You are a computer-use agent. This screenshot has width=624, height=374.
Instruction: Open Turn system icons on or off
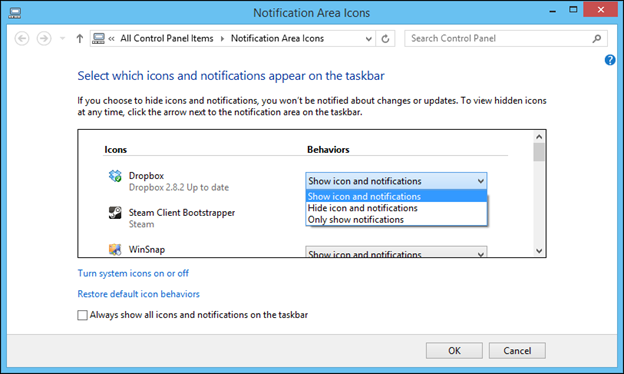[x=133, y=273]
